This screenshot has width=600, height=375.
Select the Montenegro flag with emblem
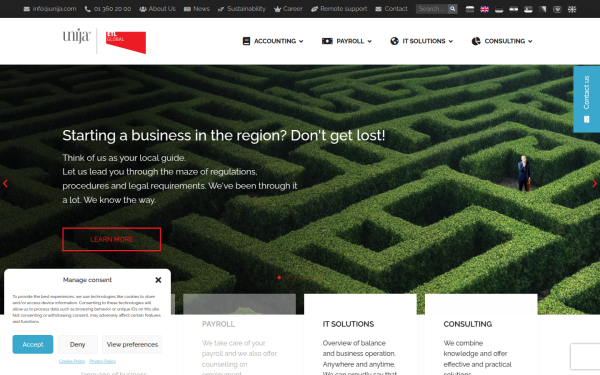tap(557, 9)
